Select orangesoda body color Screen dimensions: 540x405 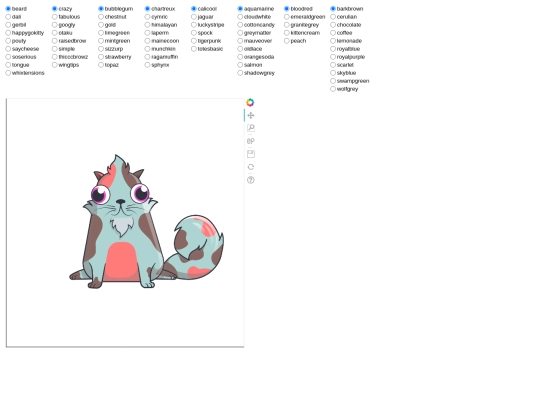(240, 57)
